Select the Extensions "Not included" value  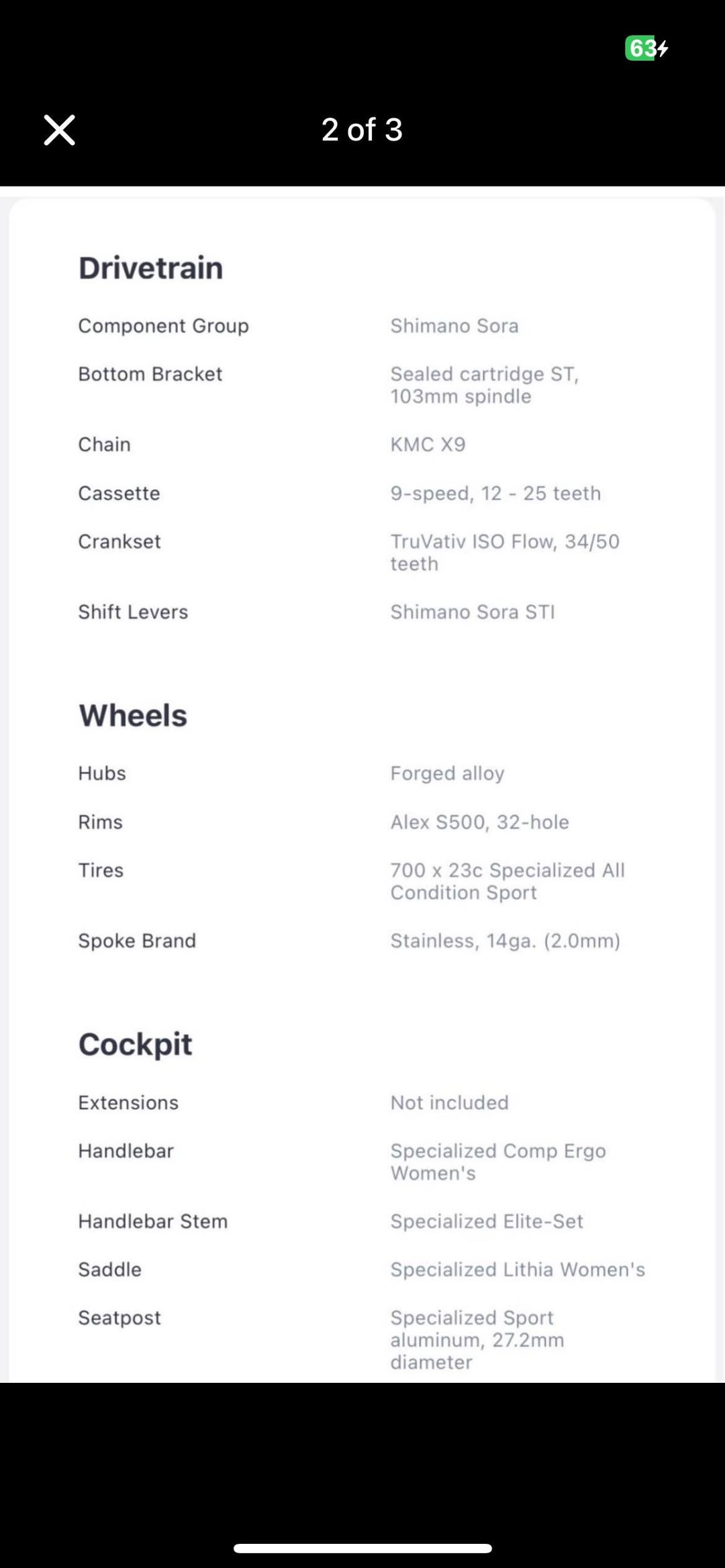tap(449, 1102)
